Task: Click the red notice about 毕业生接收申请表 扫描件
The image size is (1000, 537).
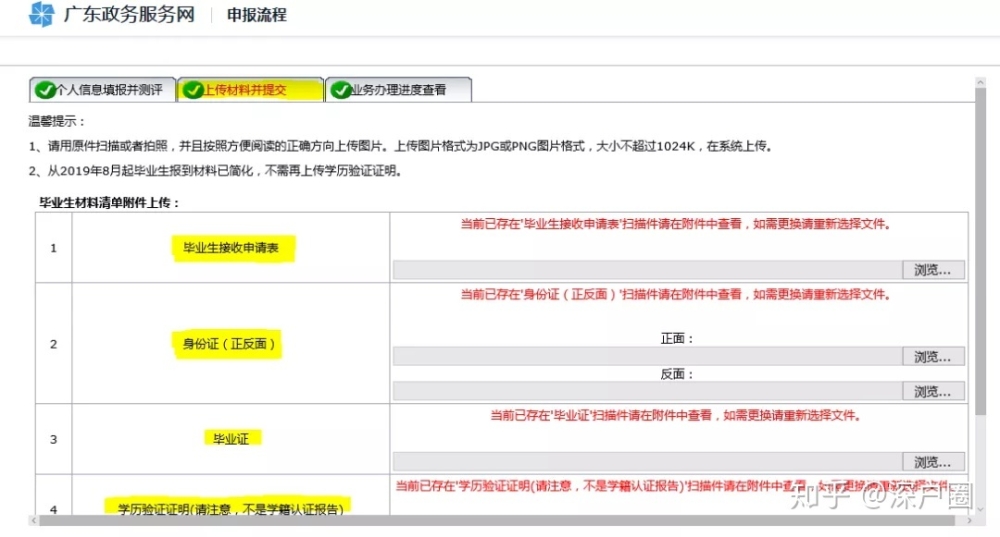Action: click(676, 224)
